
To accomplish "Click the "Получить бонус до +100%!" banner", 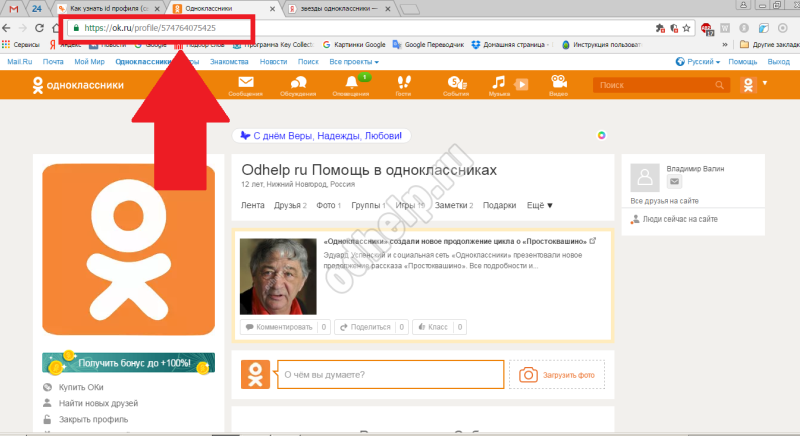I will (129, 363).
